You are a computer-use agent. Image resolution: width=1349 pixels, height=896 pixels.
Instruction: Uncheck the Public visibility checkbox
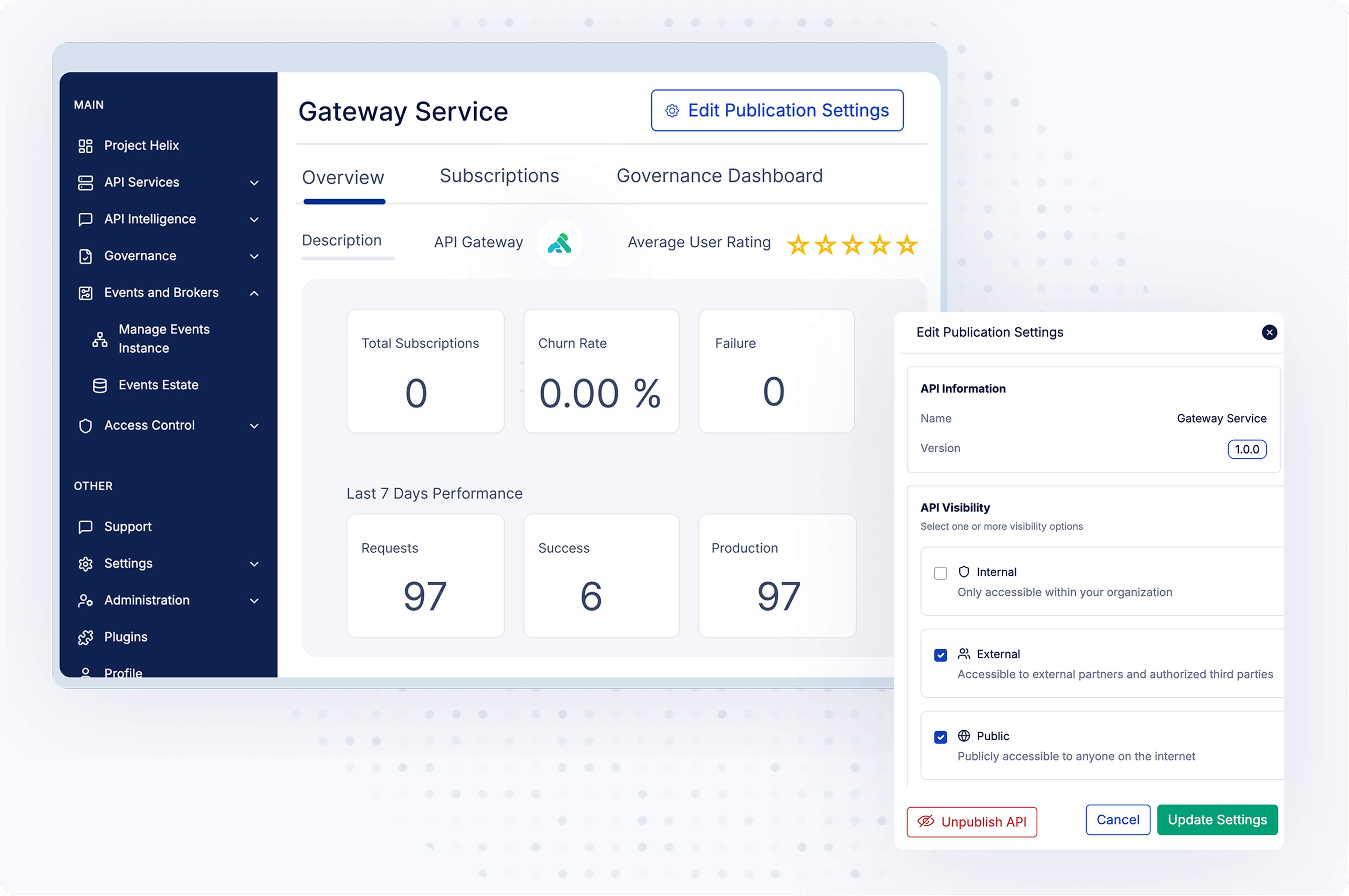click(940, 737)
